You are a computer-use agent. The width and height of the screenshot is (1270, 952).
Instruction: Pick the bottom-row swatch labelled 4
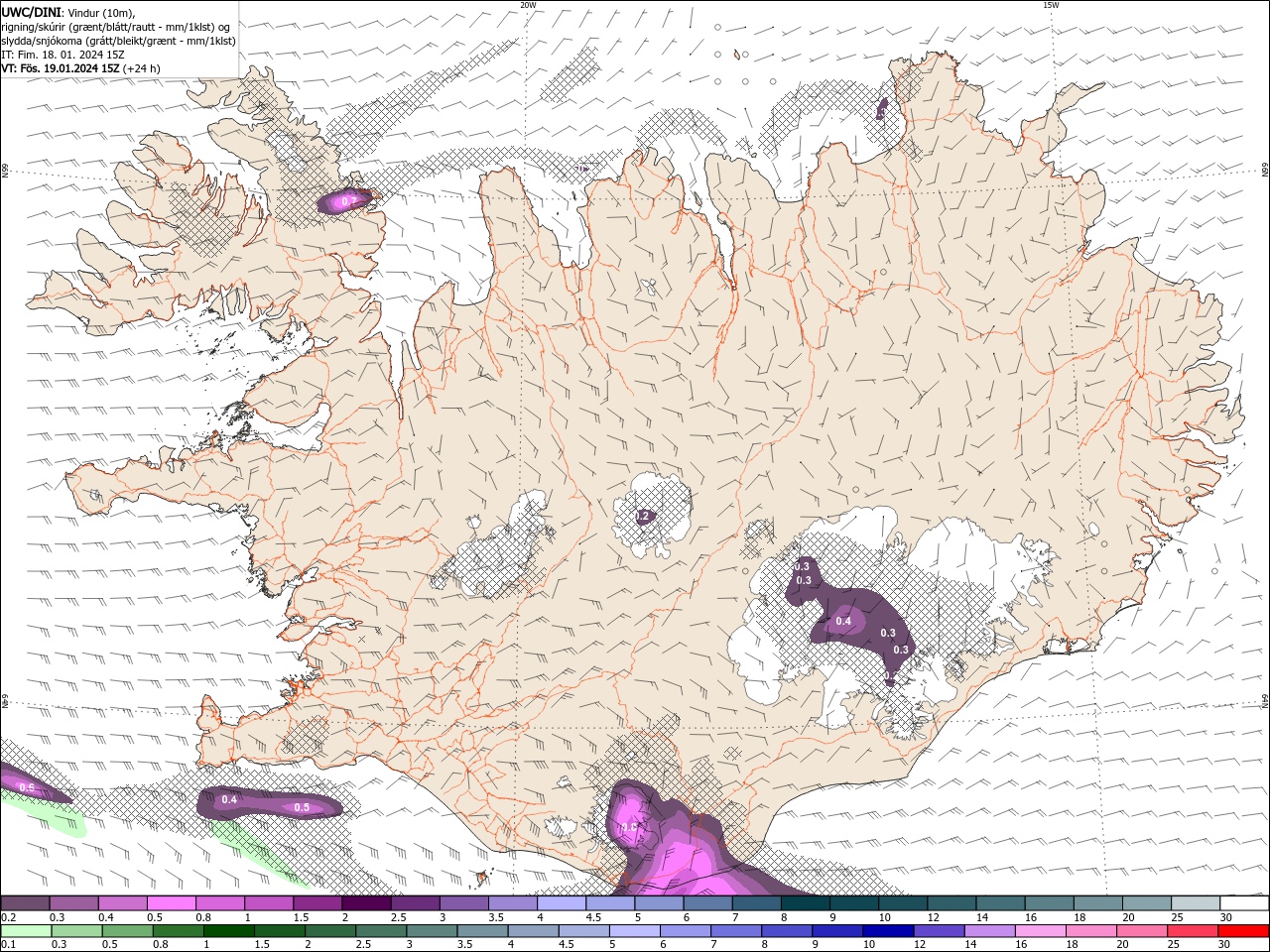[533, 931]
